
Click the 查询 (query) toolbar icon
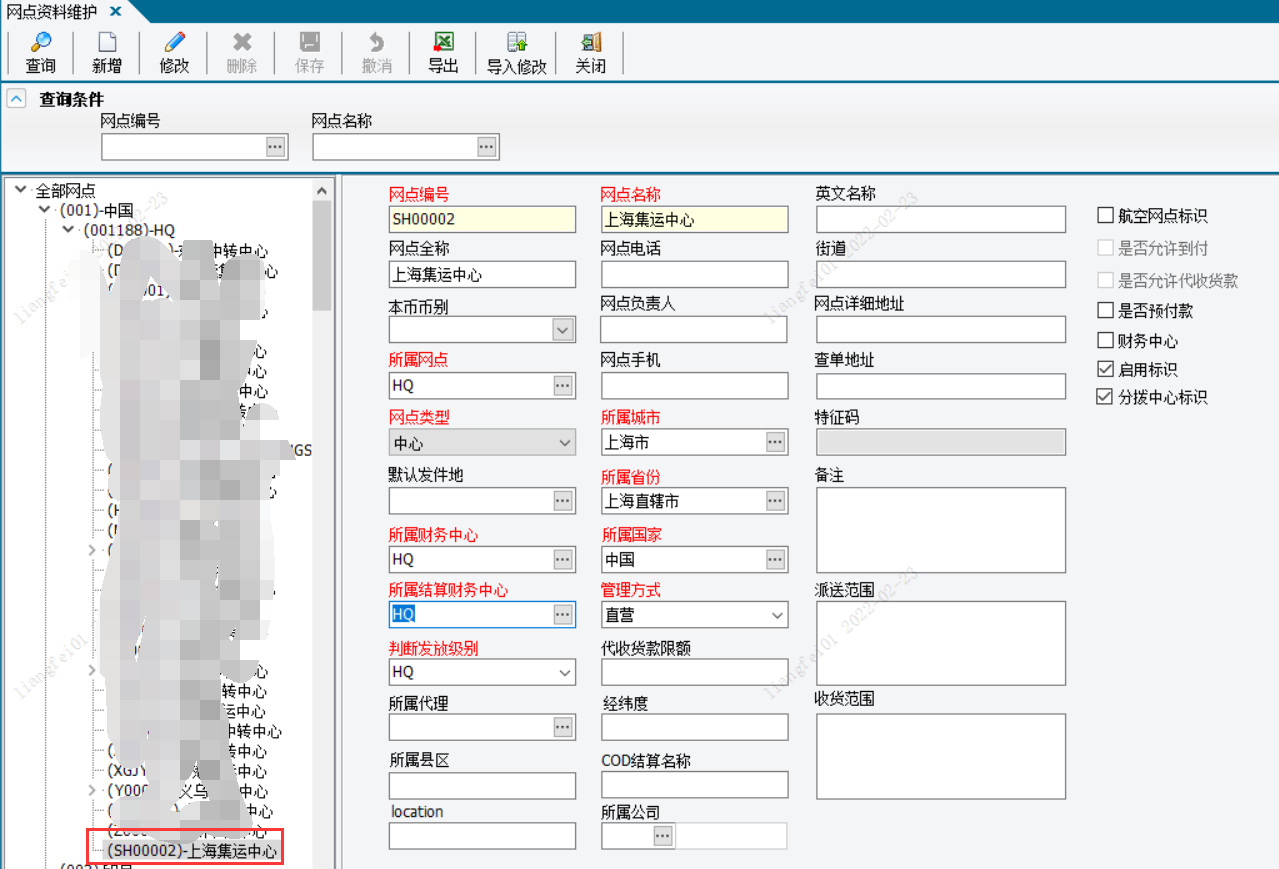41,43
